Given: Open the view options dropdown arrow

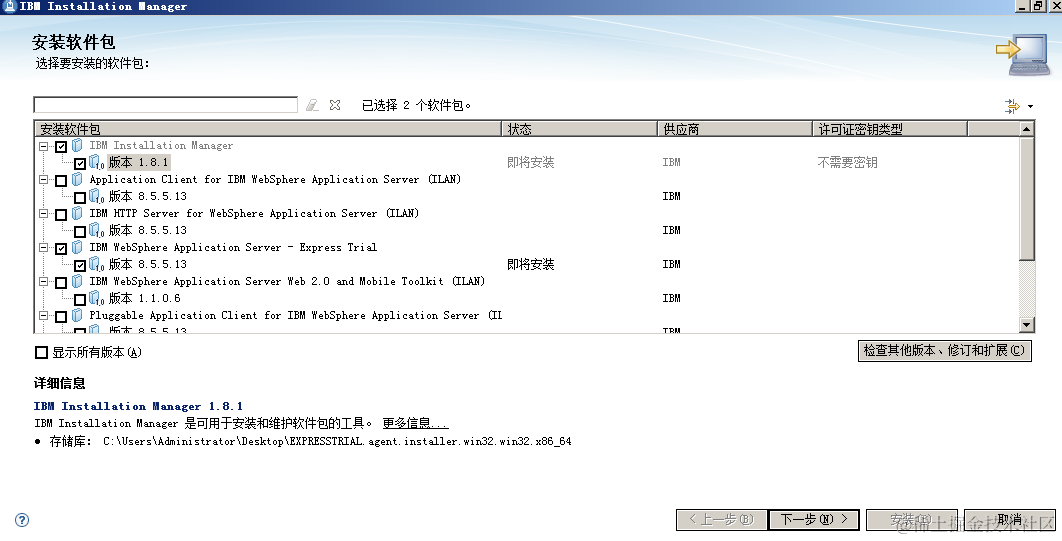Looking at the screenshot, I should pos(1030,106).
